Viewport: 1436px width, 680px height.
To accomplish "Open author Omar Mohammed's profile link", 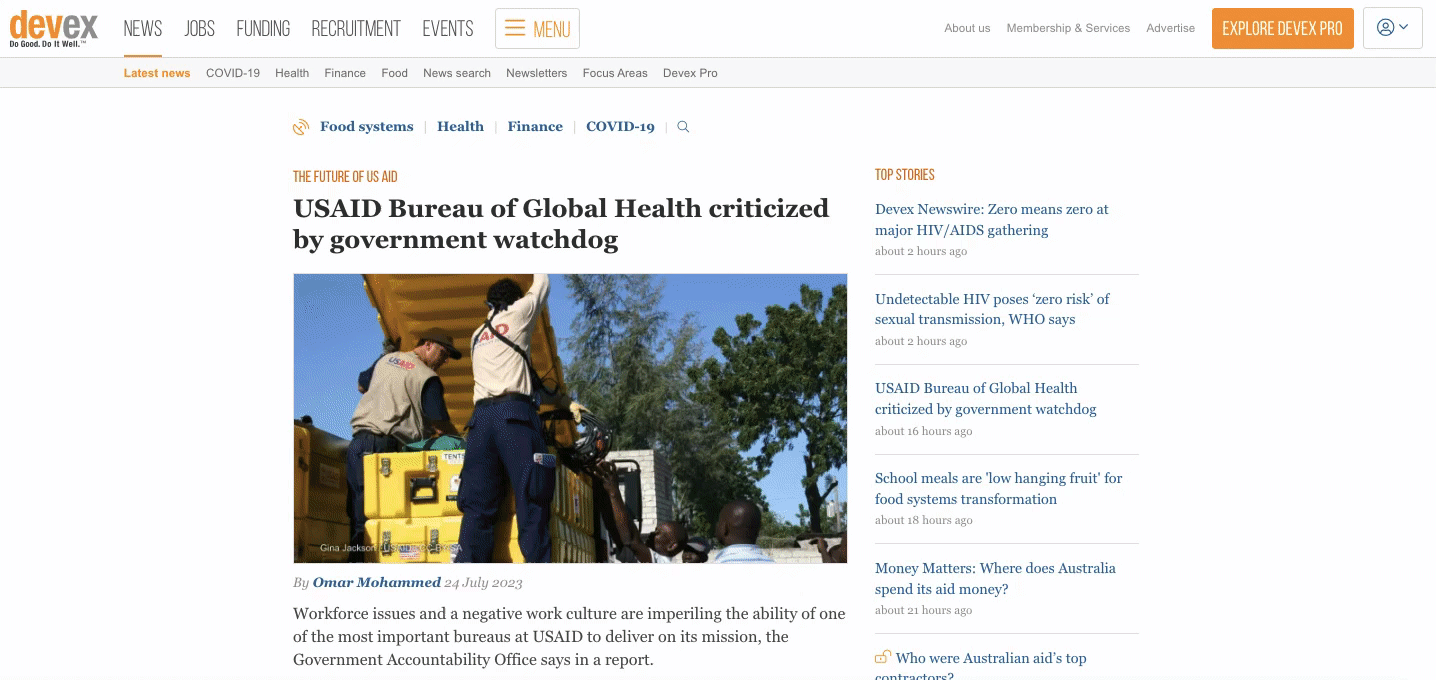I will pos(377,582).
